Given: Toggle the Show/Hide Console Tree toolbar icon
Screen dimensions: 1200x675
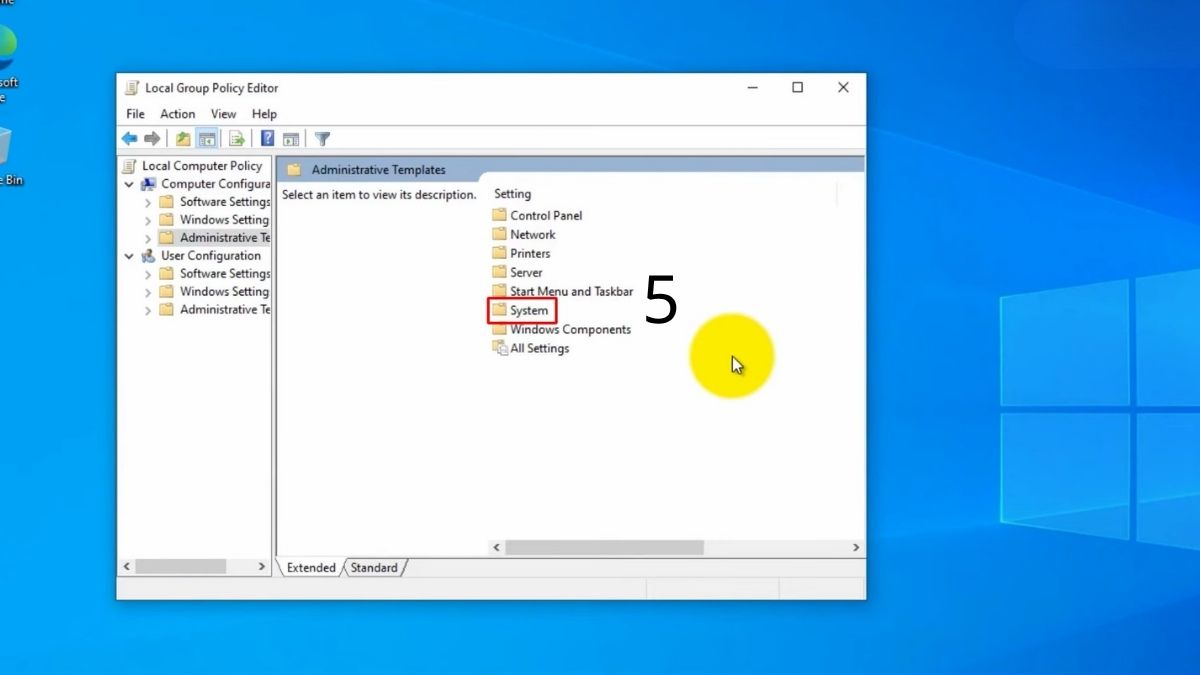Looking at the screenshot, I should (207, 139).
